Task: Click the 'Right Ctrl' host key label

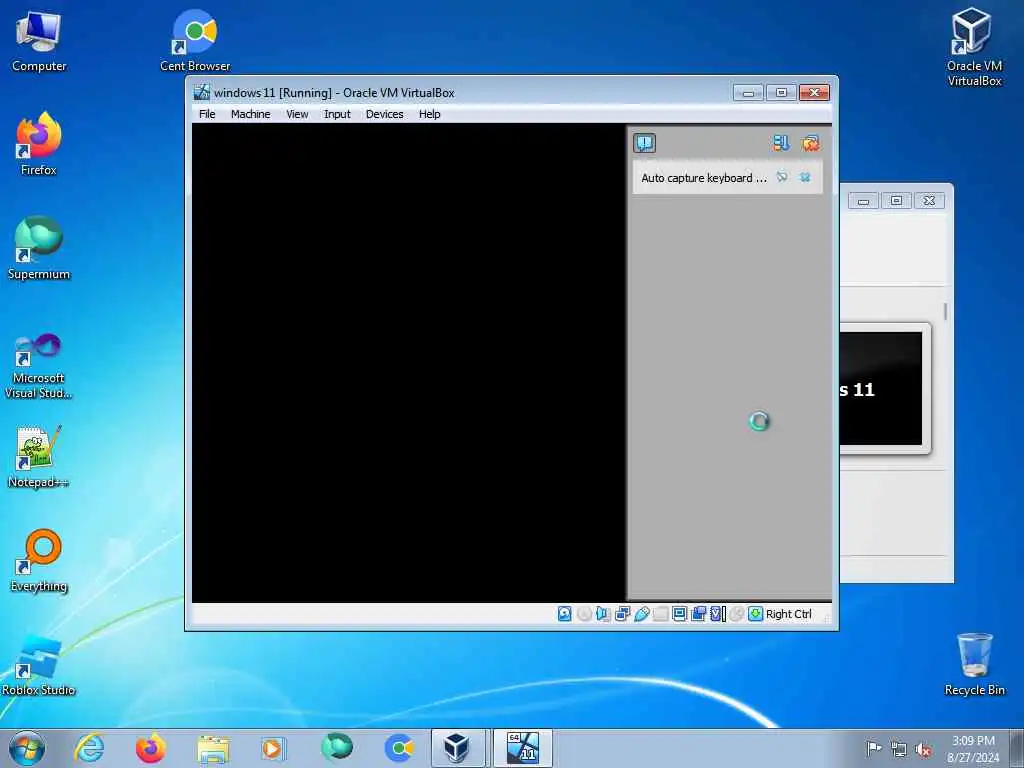Action: tap(788, 614)
